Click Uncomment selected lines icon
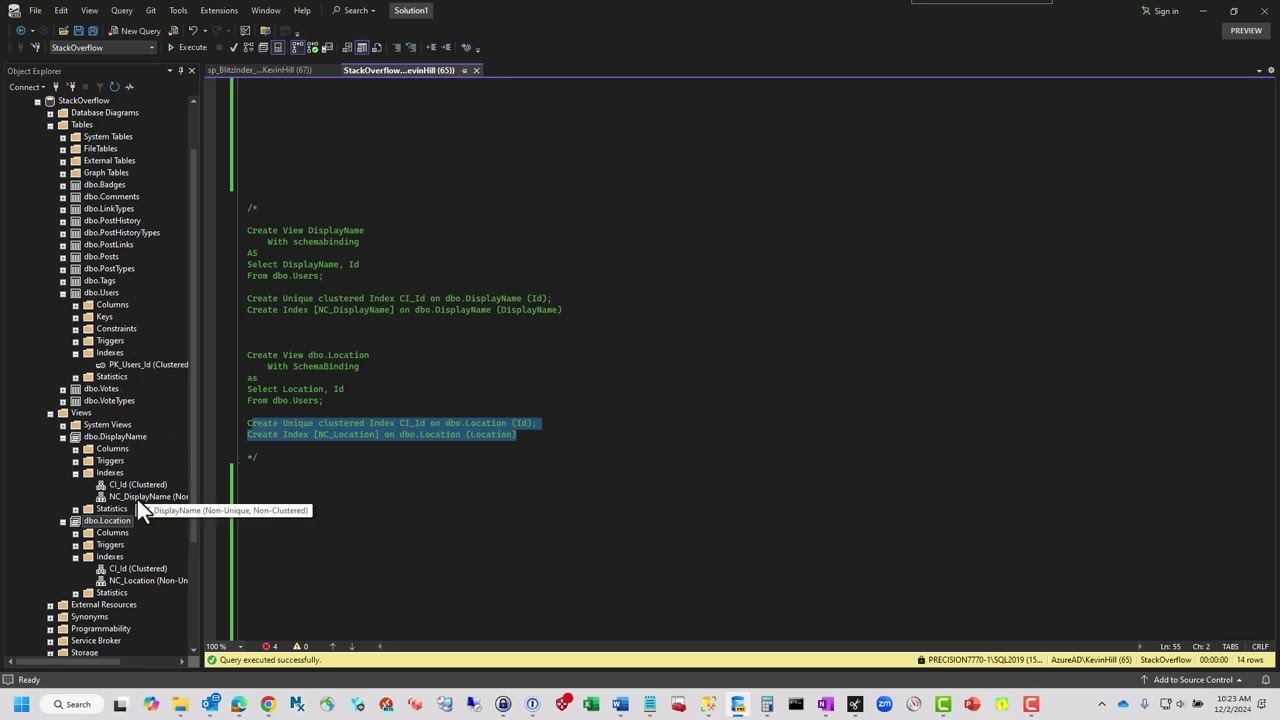The height and width of the screenshot is (720, 1280). tap(410, 47)
